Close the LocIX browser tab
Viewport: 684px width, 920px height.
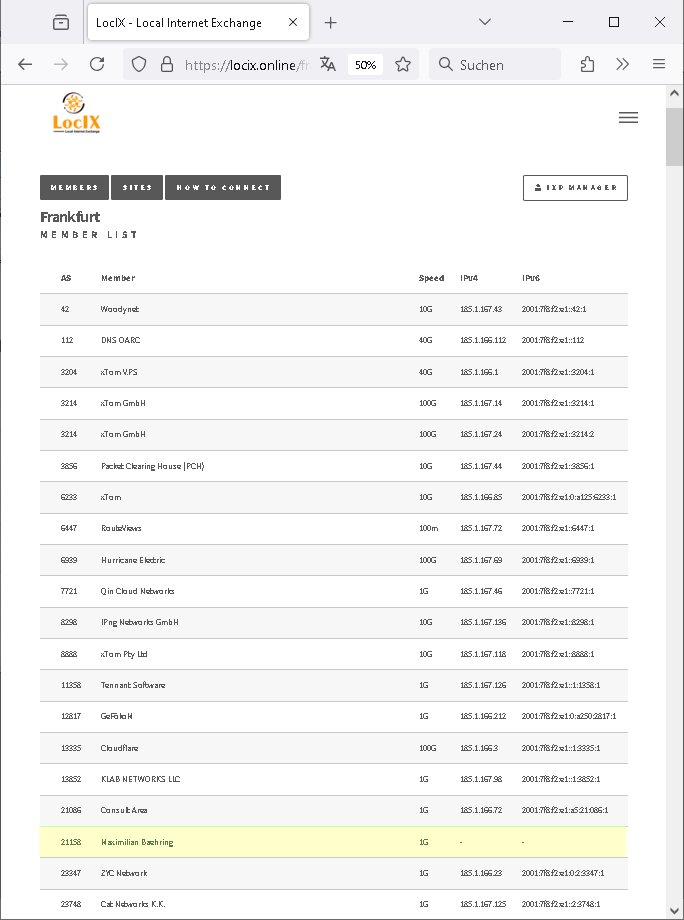pos(293,22)
